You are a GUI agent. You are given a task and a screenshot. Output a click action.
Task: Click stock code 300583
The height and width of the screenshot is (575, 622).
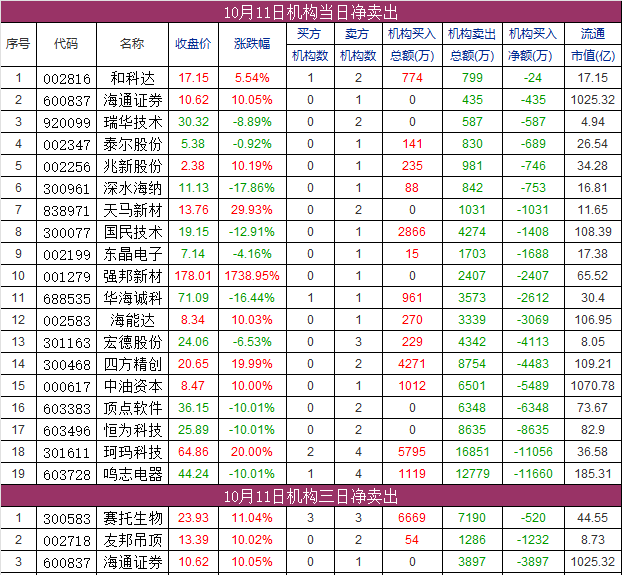coord(67,519)
